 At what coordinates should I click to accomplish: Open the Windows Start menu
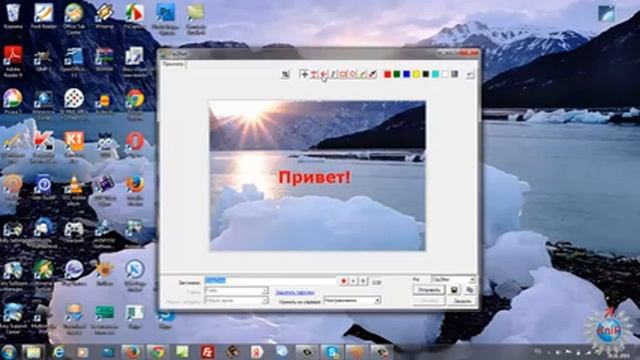[8, 352]
